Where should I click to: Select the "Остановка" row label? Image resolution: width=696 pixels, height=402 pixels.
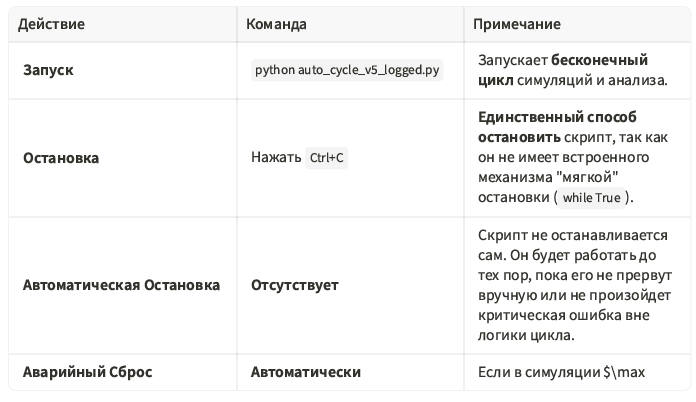60,158
